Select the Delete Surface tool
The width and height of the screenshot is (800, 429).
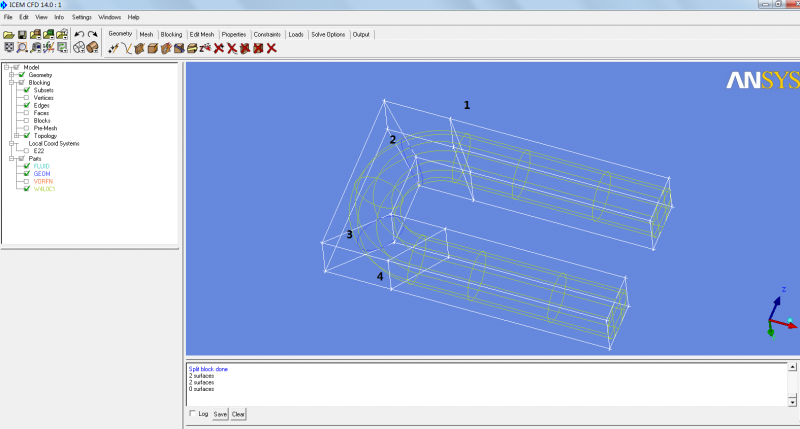(245, 48)
